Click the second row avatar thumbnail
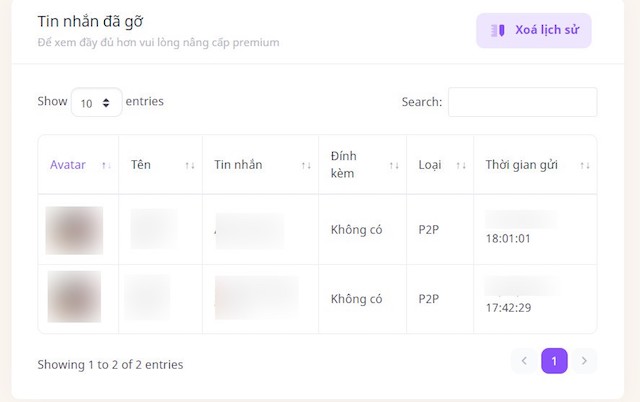This screenshot has height=402, width=640. tap(74, 297)
